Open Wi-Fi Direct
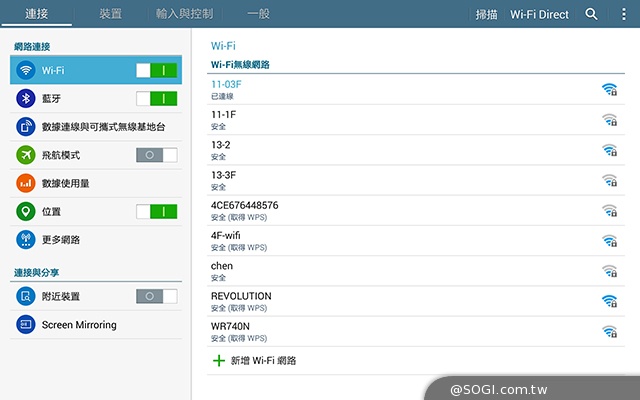The height and width of the screenshot is (400, 640). click(x=539, y=15)
